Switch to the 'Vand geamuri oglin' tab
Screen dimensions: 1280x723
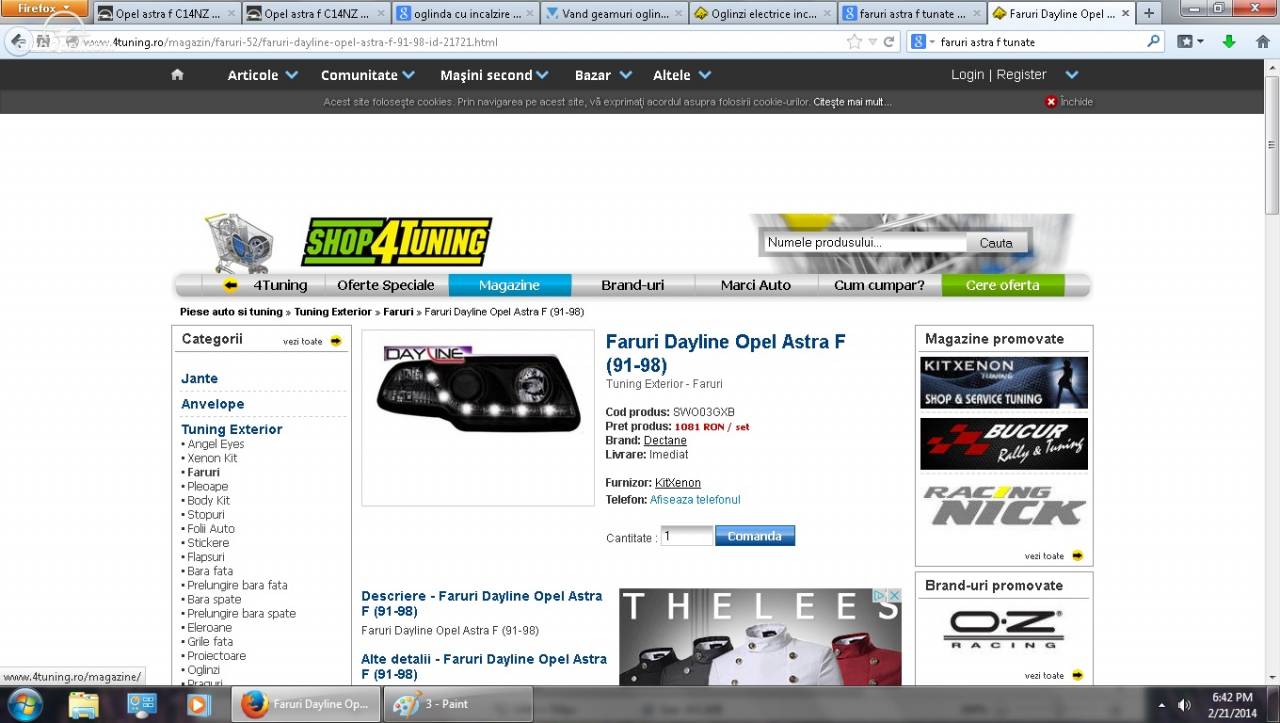tap(613, 14)
